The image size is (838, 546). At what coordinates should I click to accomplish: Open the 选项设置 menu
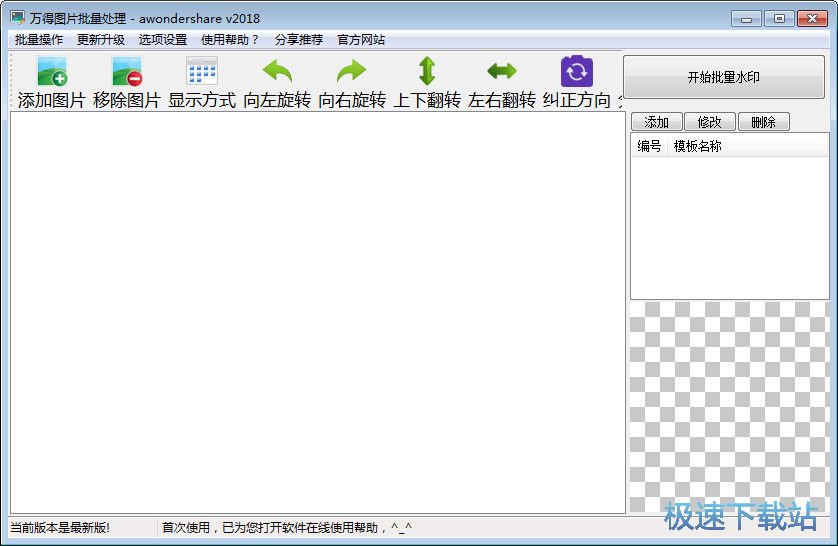[163, 40]
